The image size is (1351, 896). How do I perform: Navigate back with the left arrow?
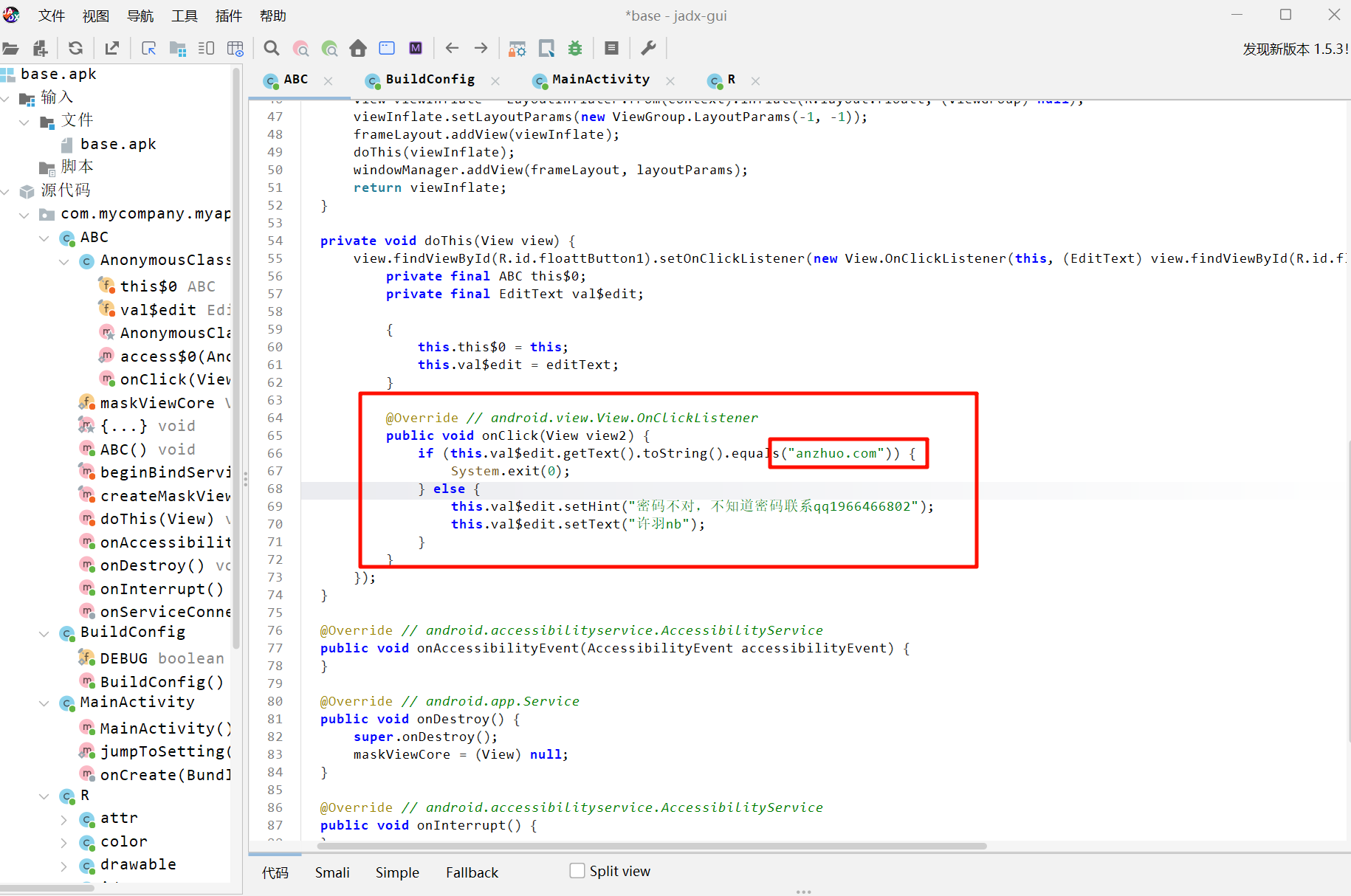452,49
